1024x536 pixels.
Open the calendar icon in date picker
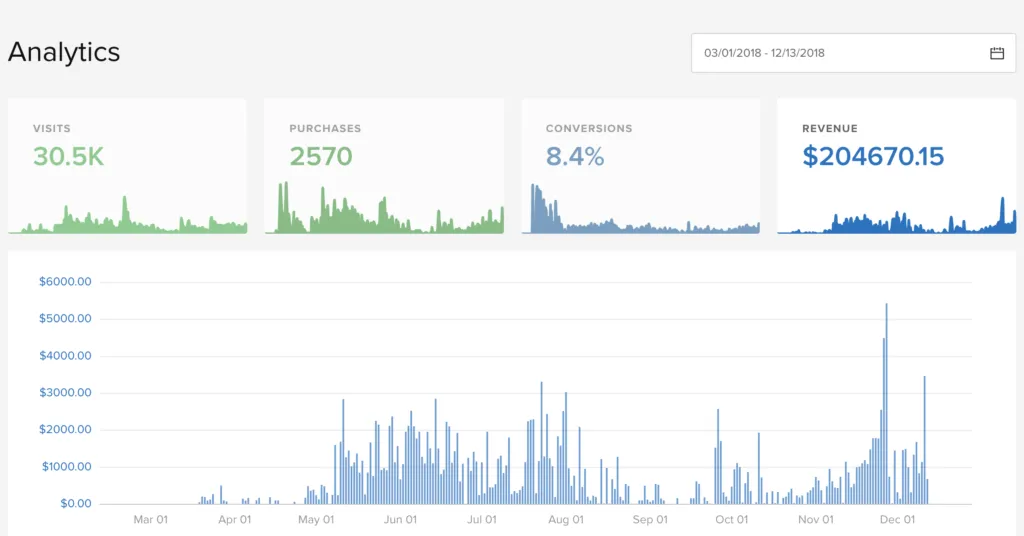(x=997, y=54)
